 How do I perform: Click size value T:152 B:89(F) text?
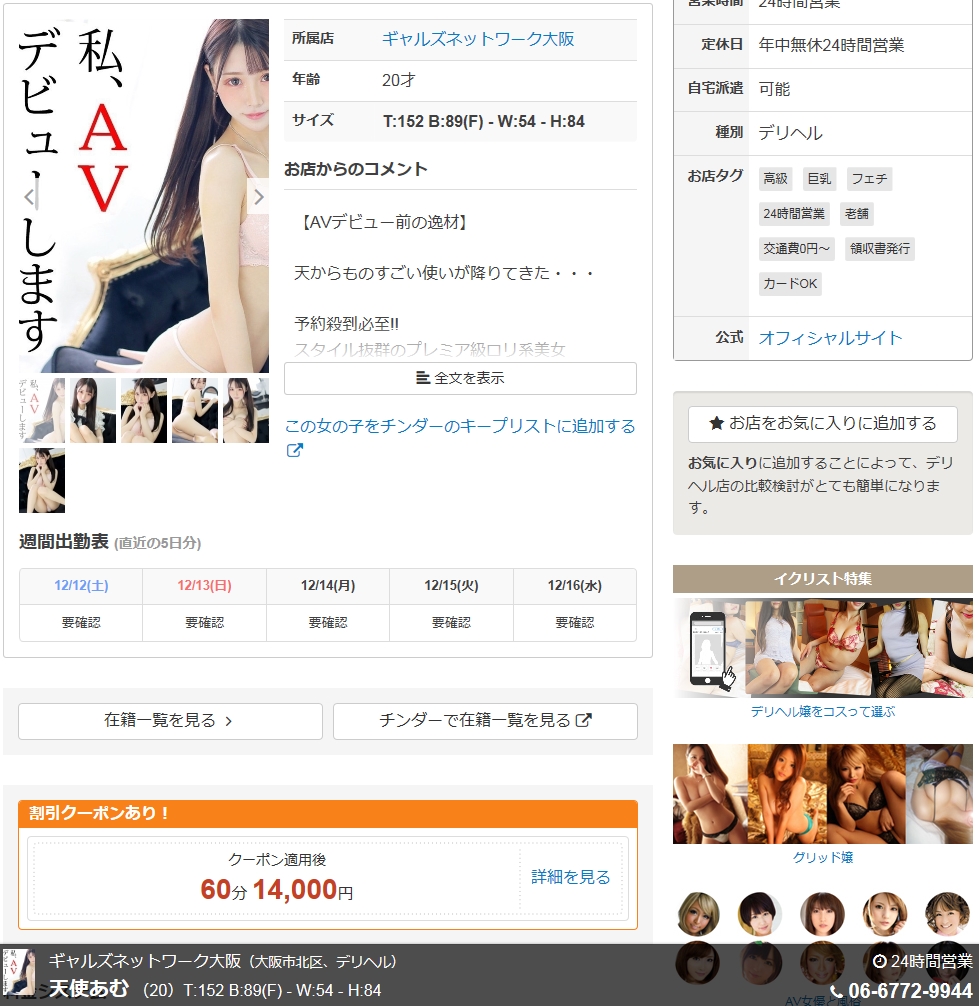(483, 121)
